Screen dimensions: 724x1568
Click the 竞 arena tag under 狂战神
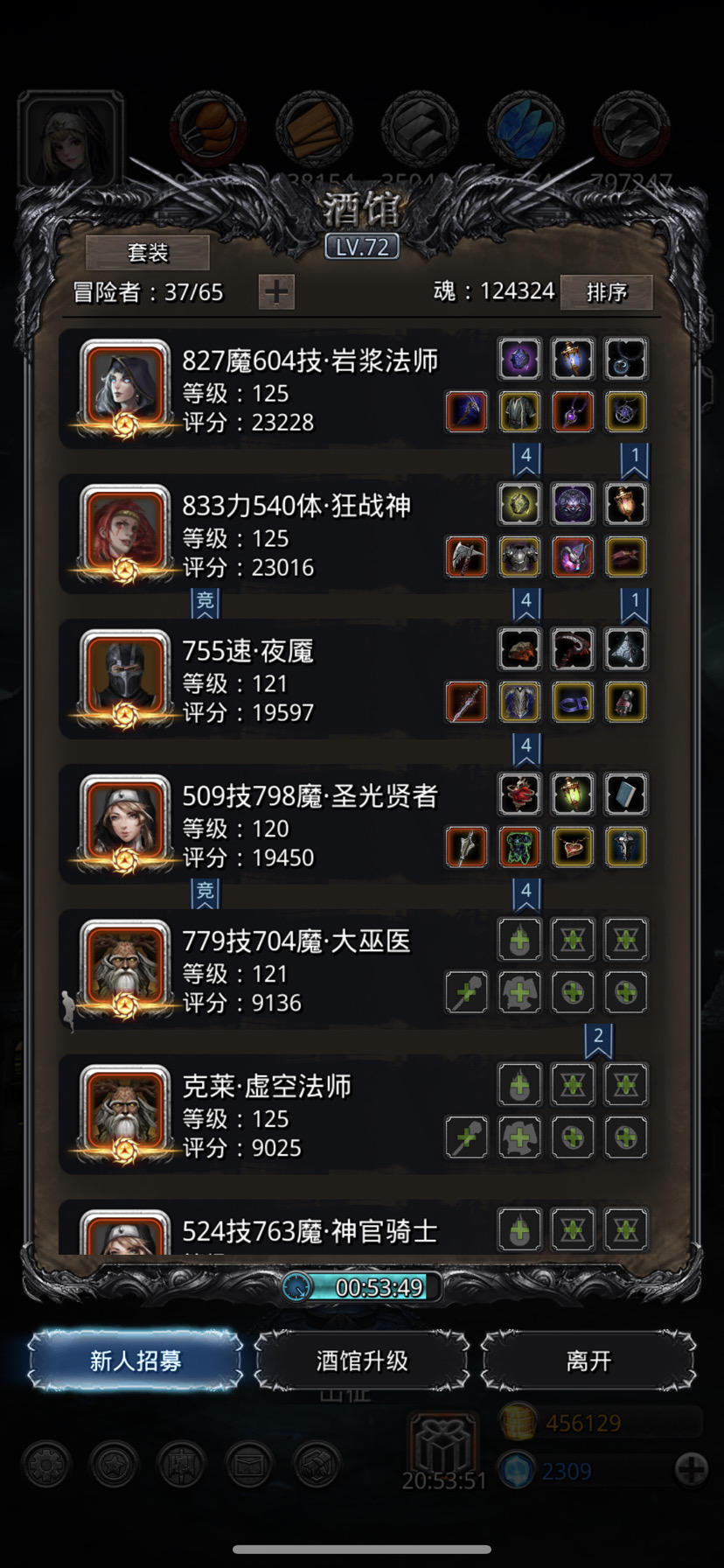(x=205, y=602)
